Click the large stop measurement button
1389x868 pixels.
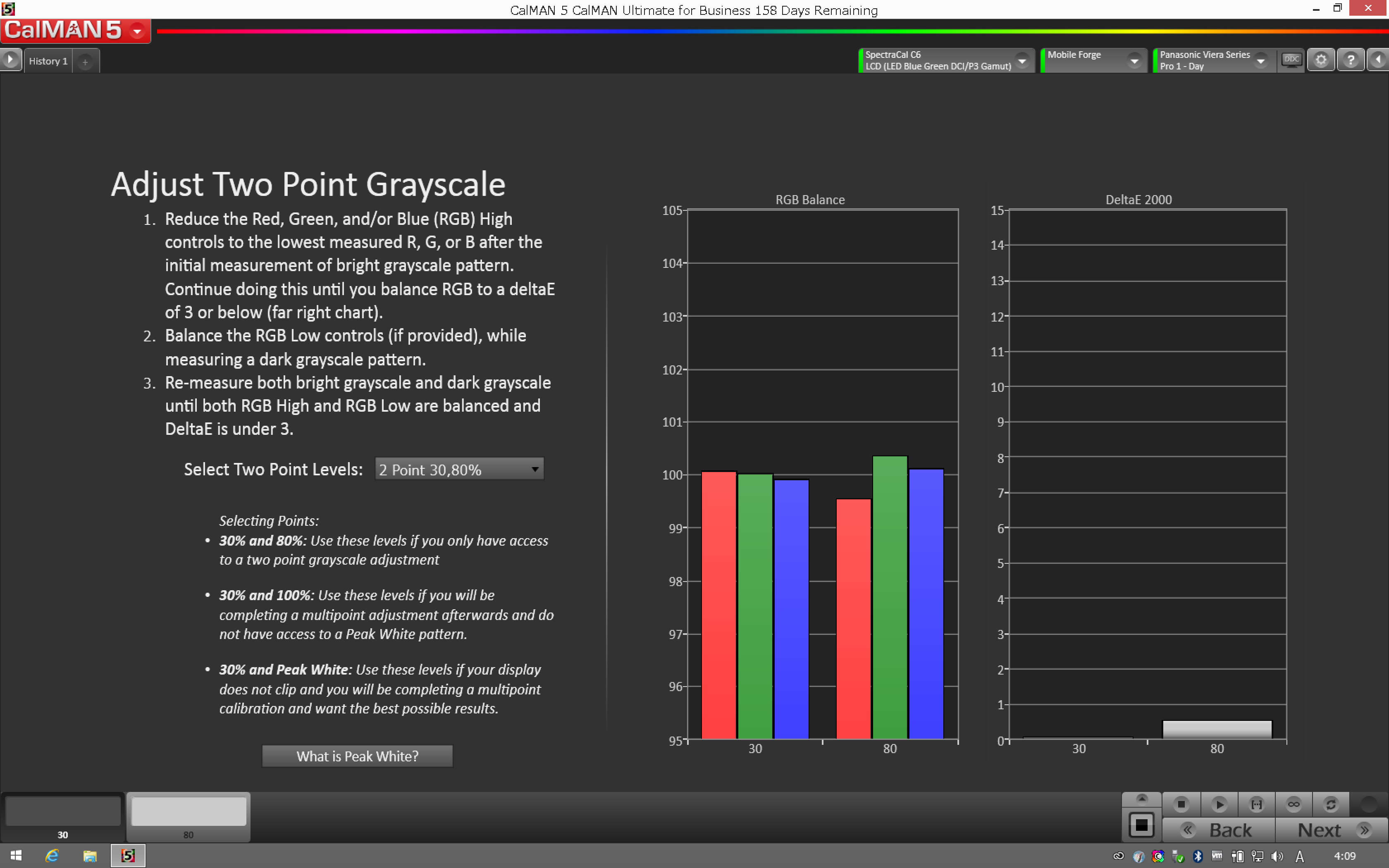pyautogui.click(x=1141, y=825)
